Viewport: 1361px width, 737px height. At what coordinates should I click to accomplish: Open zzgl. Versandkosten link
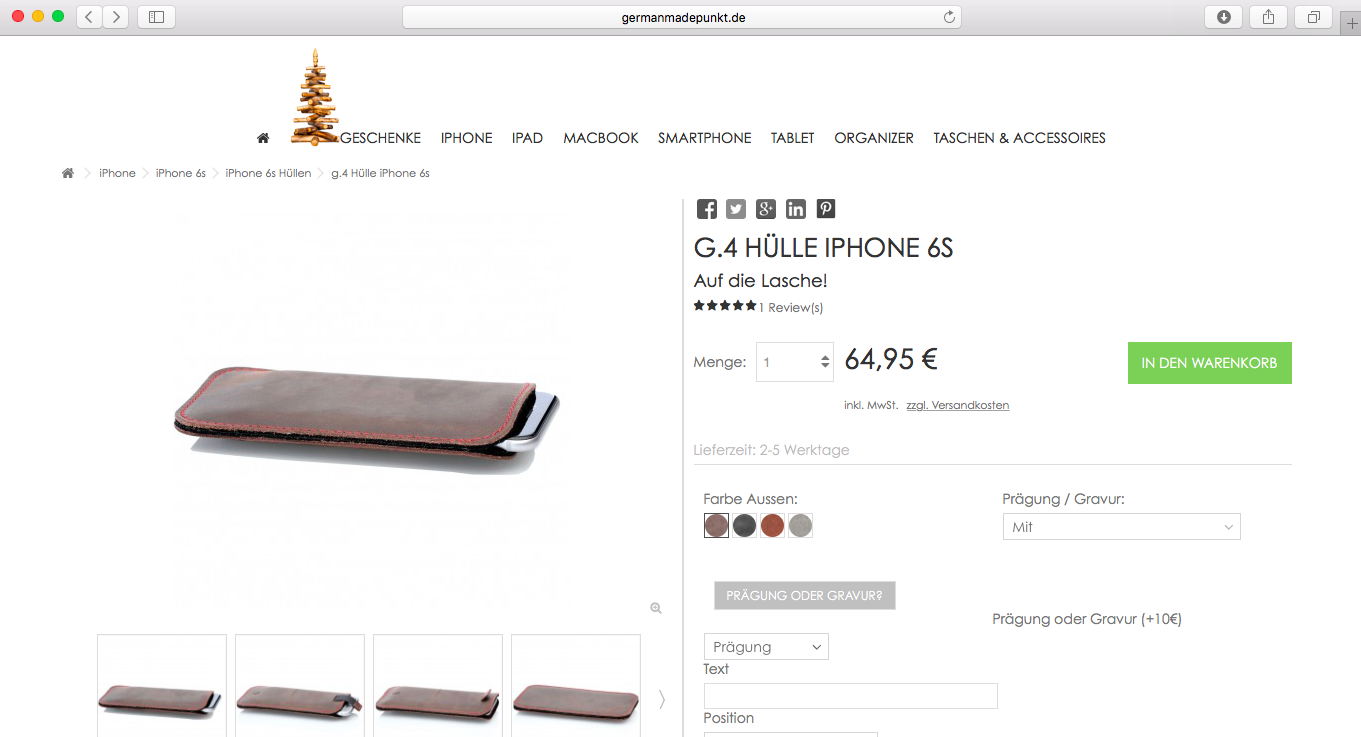pyautogui.click(x=957, y=405)
